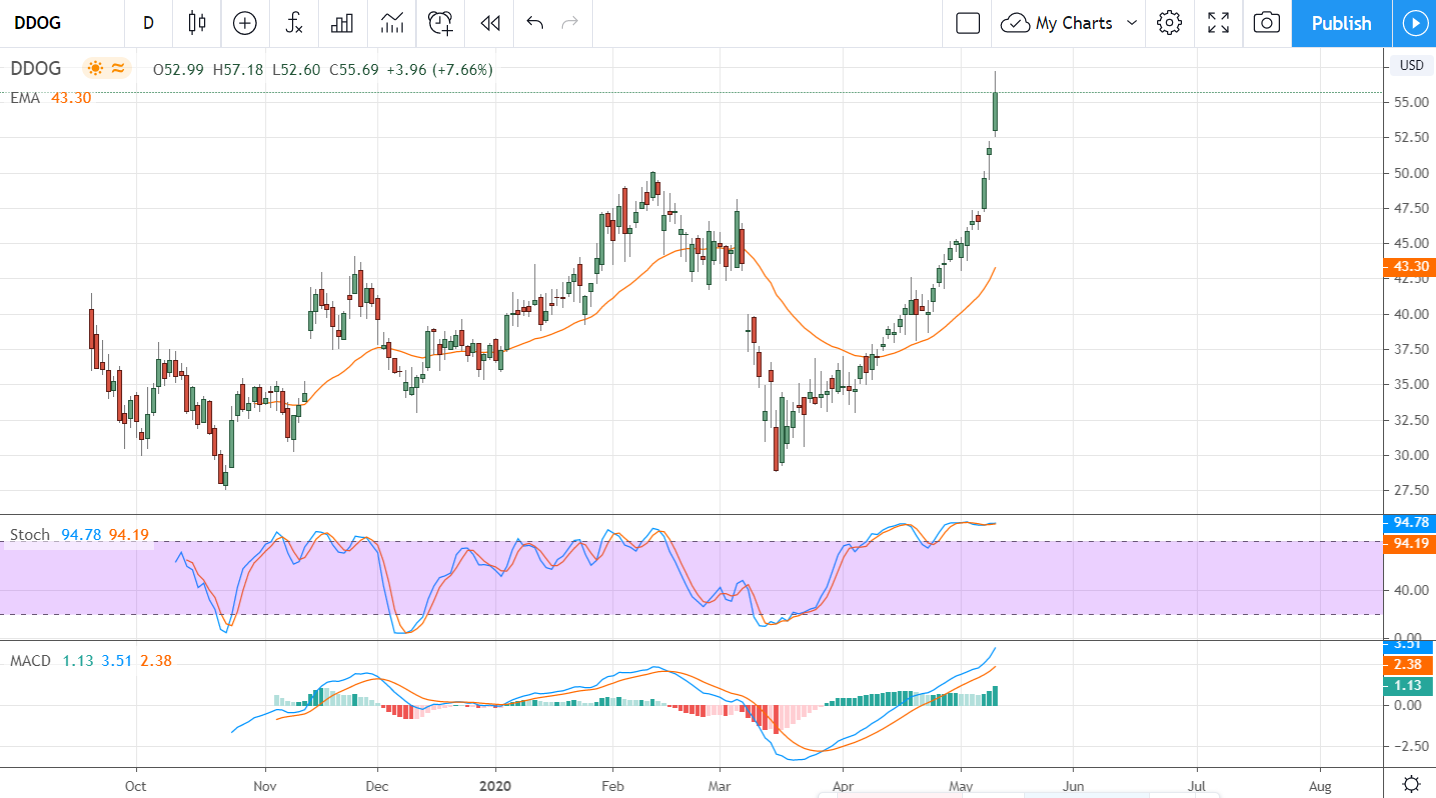Click the Dec label on time axis
This screenshot has height=798, width=1436.
377,786
